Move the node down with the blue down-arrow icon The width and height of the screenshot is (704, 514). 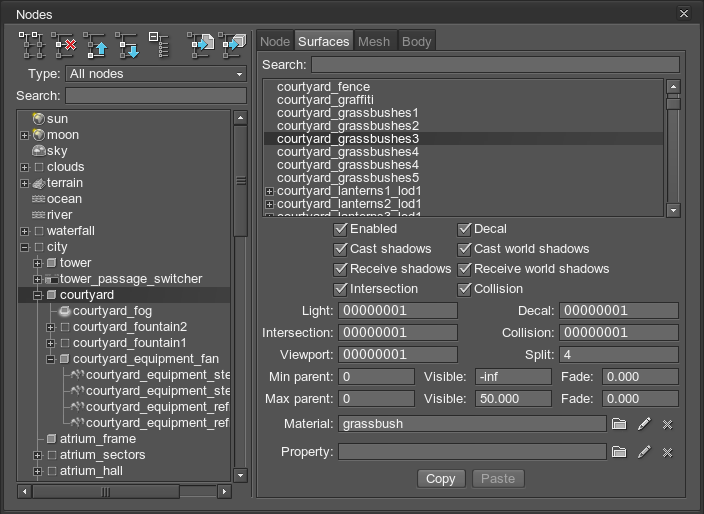[x=128, y=45]
